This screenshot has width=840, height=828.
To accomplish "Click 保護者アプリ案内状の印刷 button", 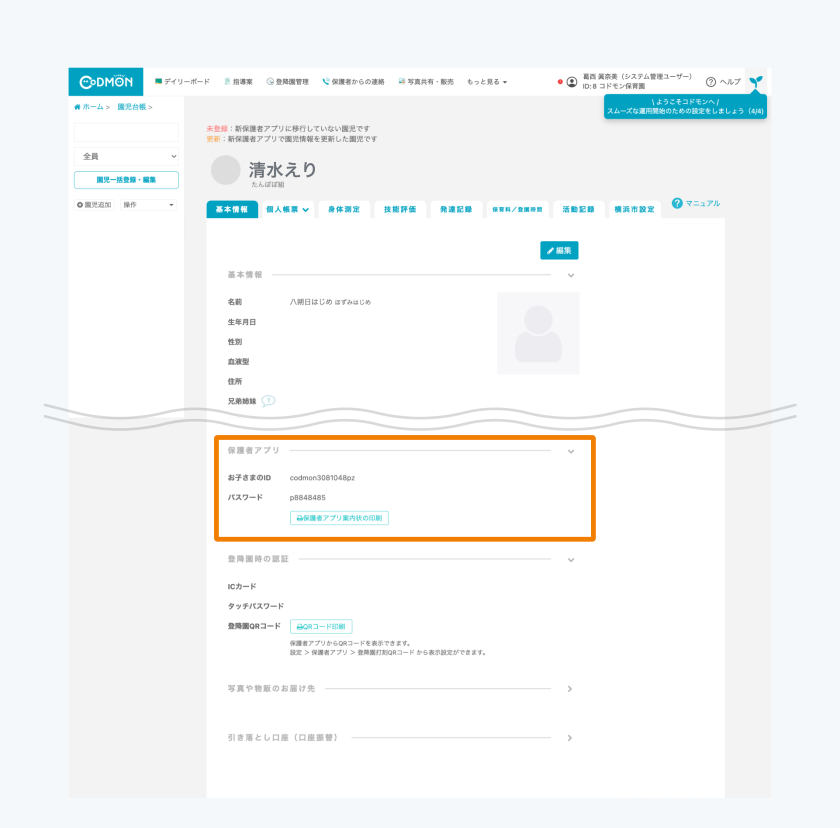I will click(339, 518).
